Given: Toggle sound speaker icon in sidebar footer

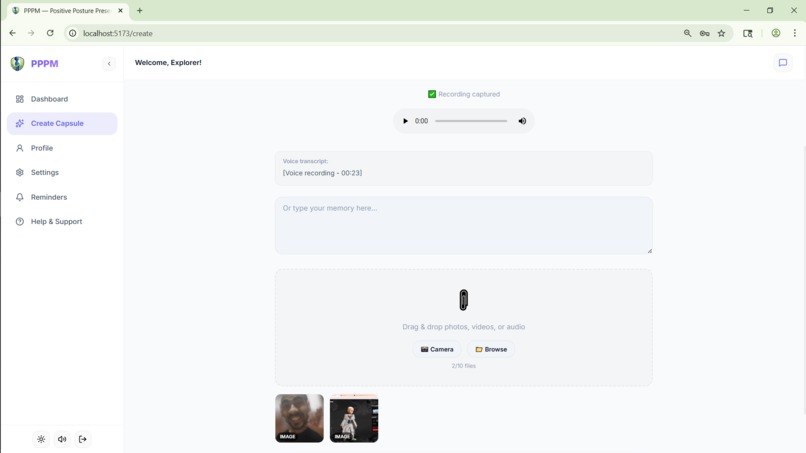Looking at the screenshot, I should [62, 439].
